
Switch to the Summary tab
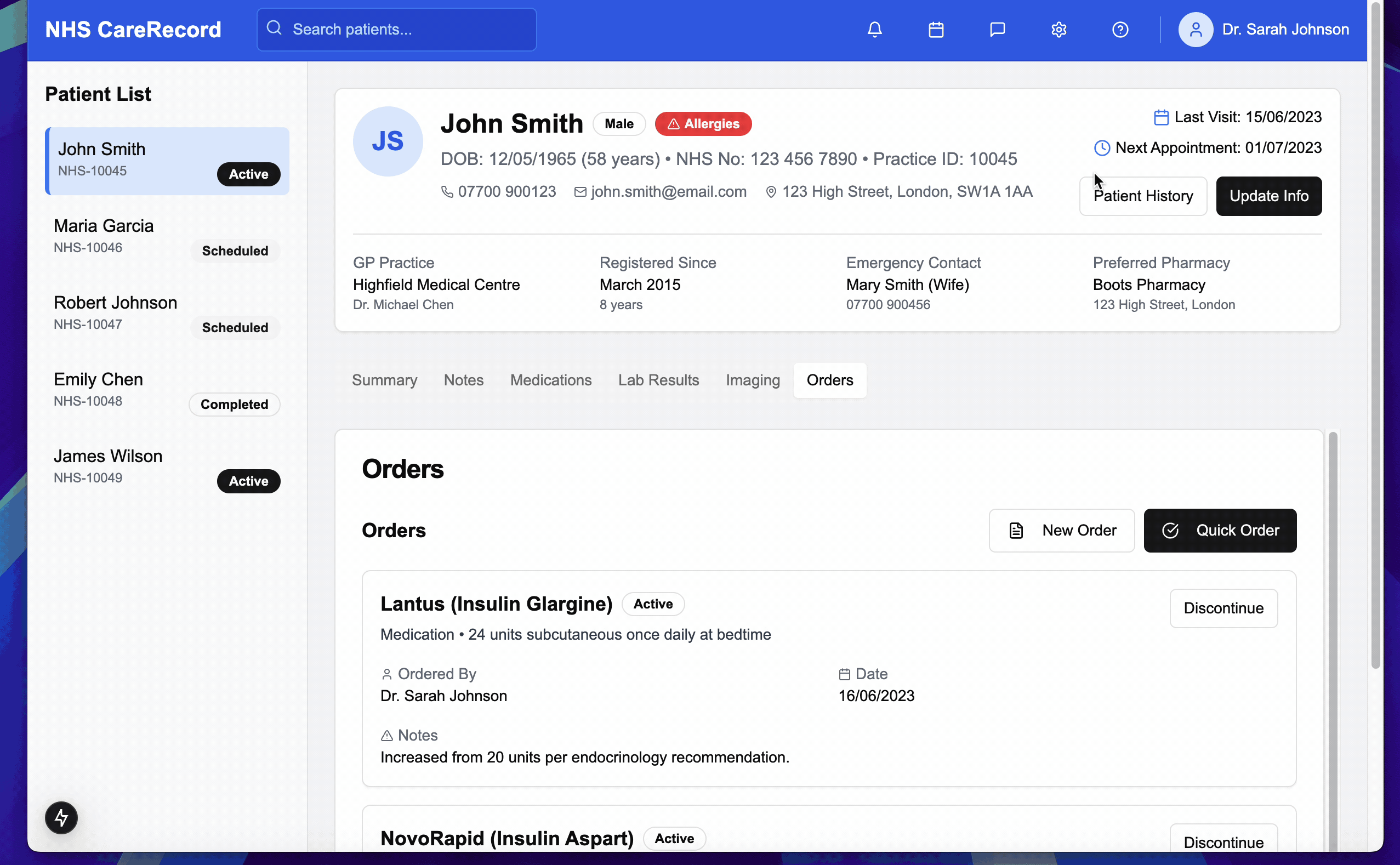coord(384,380)
